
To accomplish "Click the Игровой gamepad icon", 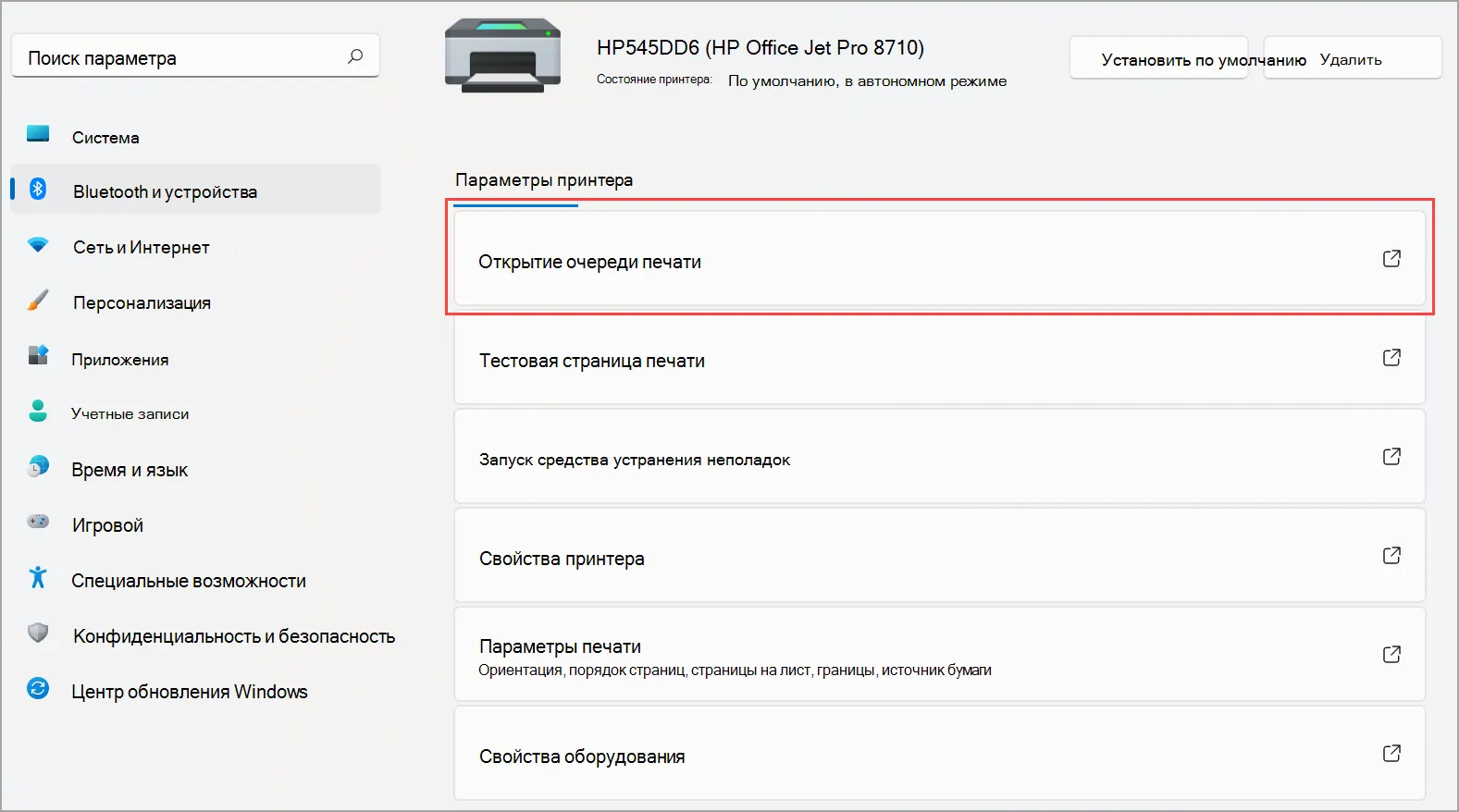I will coord(38,522).
